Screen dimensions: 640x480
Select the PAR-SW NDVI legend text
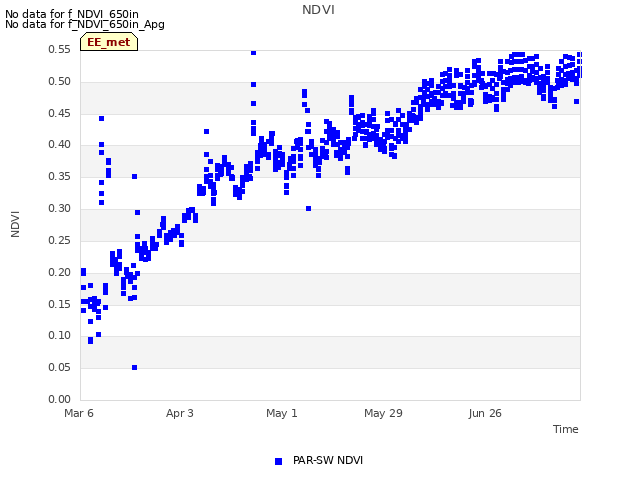(x=328, y=460)
